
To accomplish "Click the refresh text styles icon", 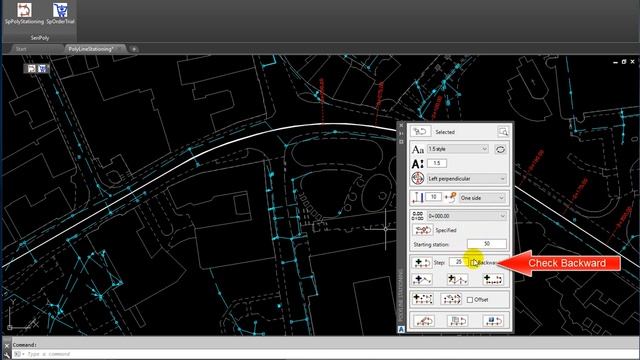I will (500, 149).
